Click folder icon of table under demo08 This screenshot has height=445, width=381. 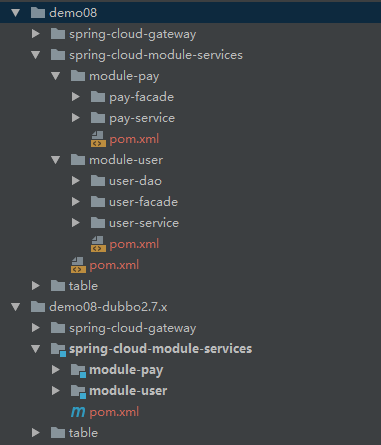[58, 286]
